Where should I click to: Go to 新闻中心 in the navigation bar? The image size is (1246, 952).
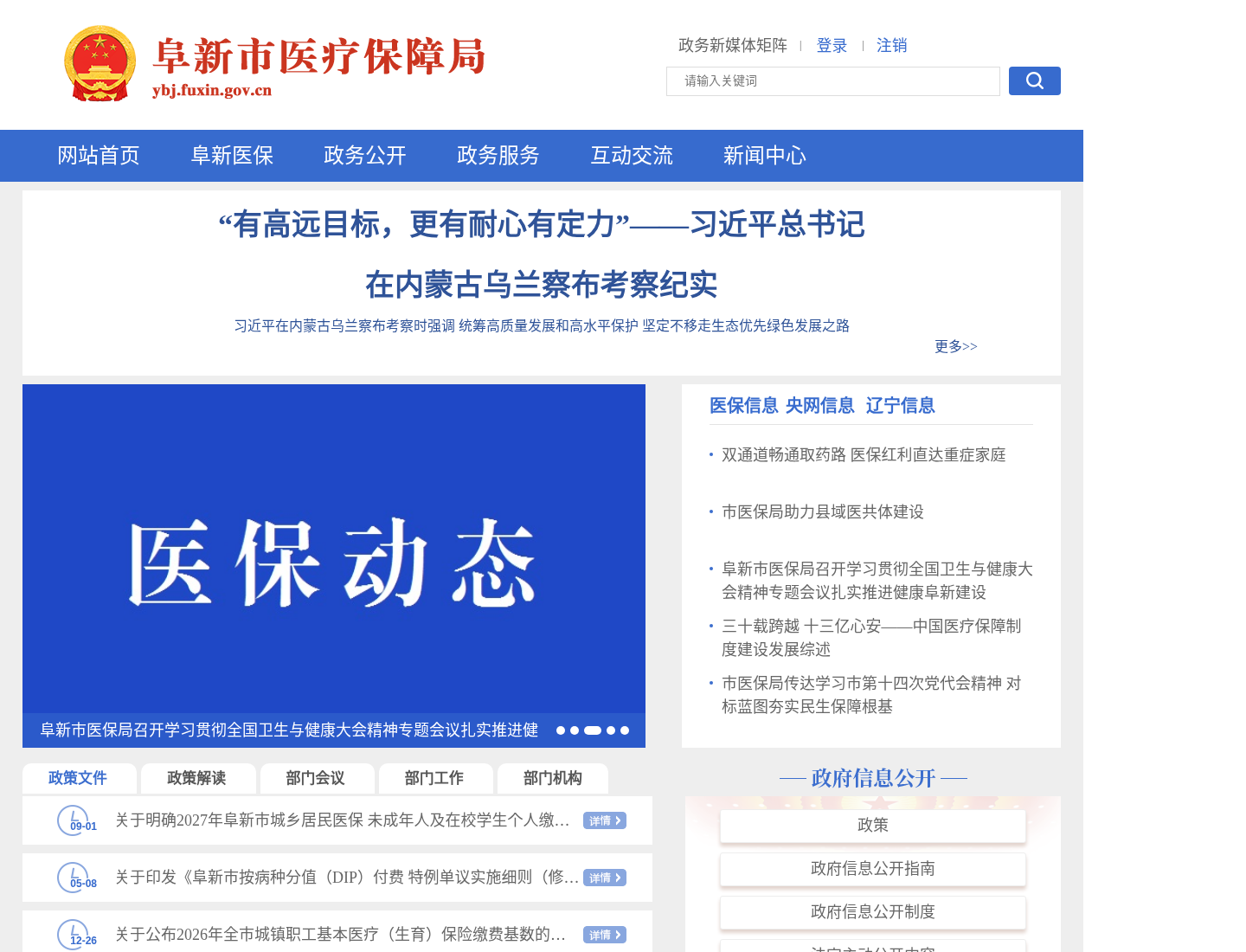(765, 156)
